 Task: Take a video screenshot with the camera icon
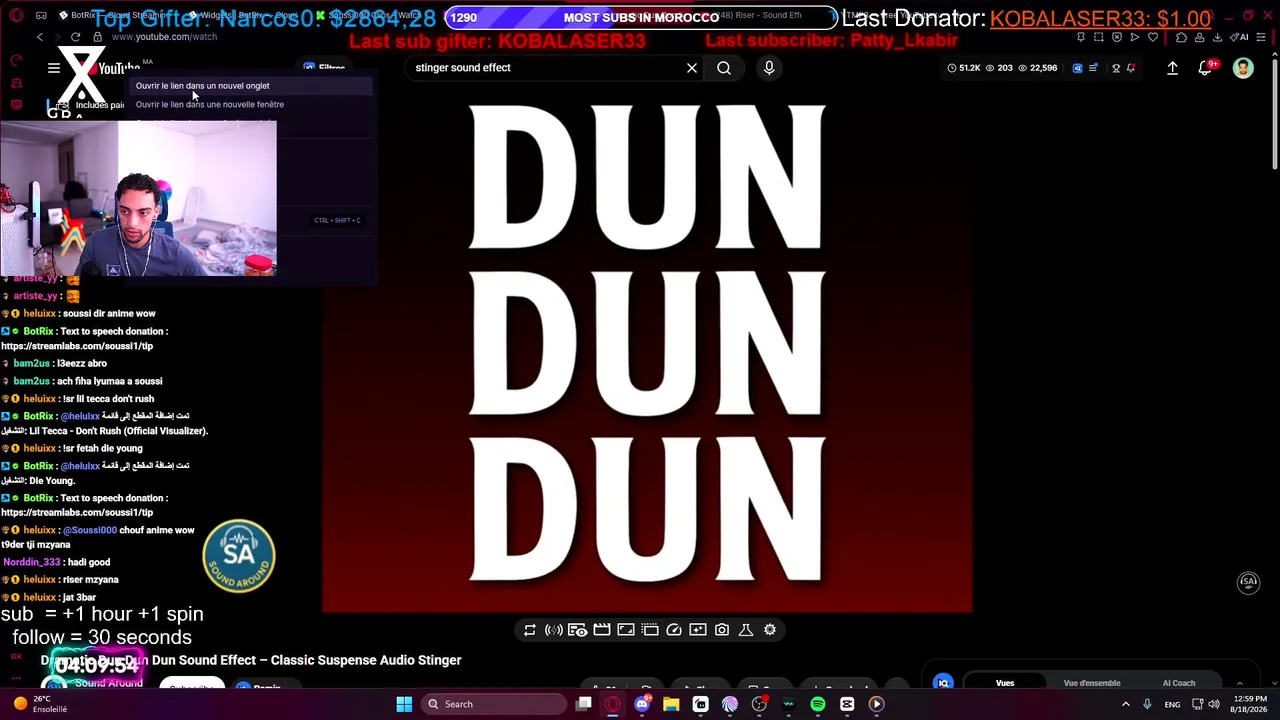pyautogui.click(x=722, y=630)
